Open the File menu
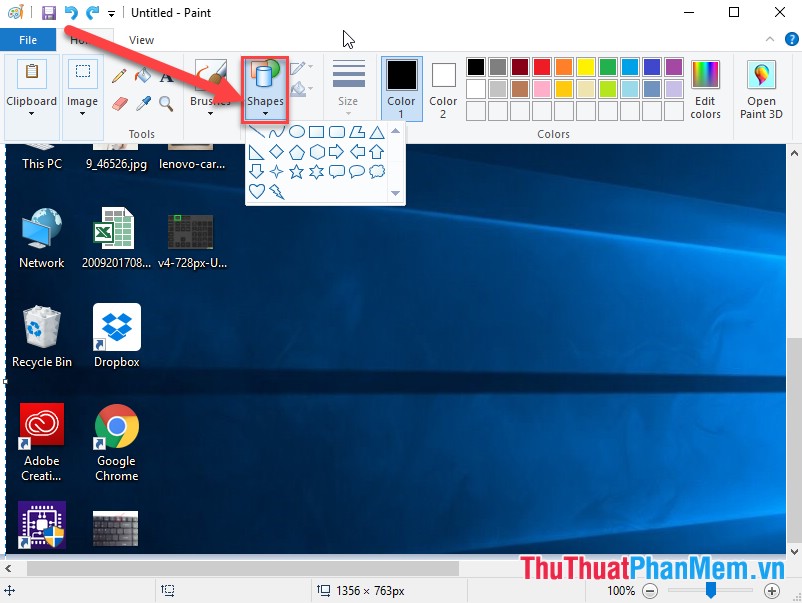 click(28, 39)
